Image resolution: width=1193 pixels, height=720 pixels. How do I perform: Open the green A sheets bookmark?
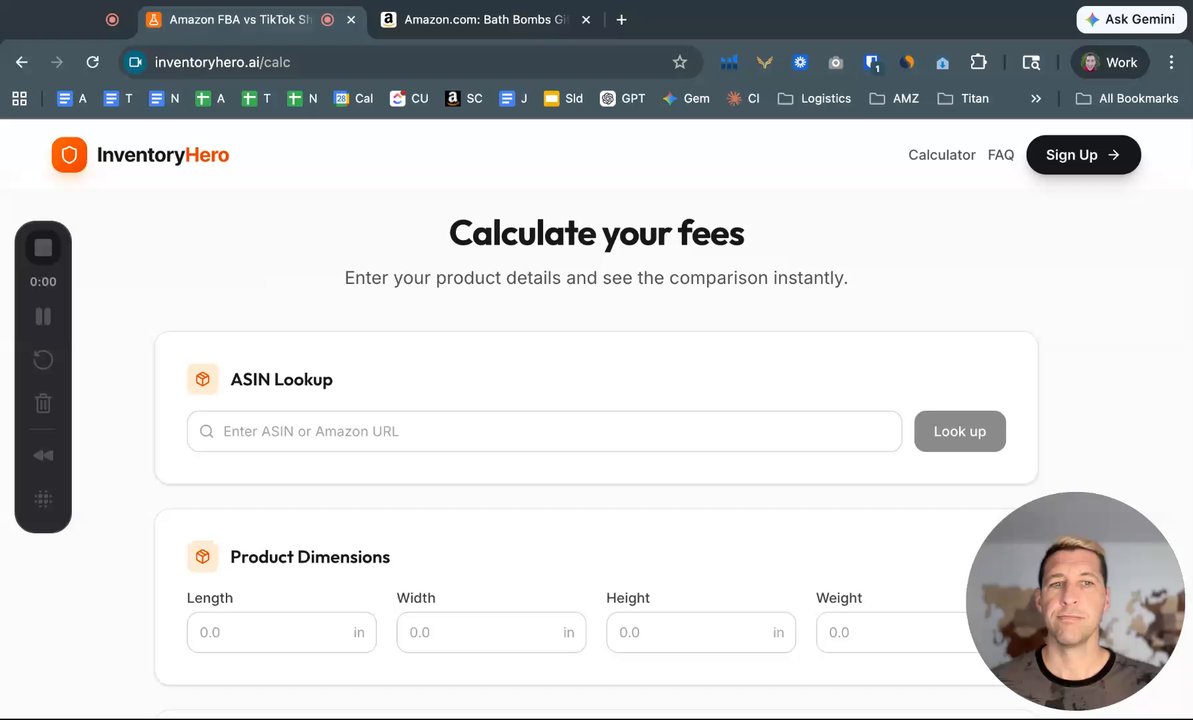[x=210, y=98]
